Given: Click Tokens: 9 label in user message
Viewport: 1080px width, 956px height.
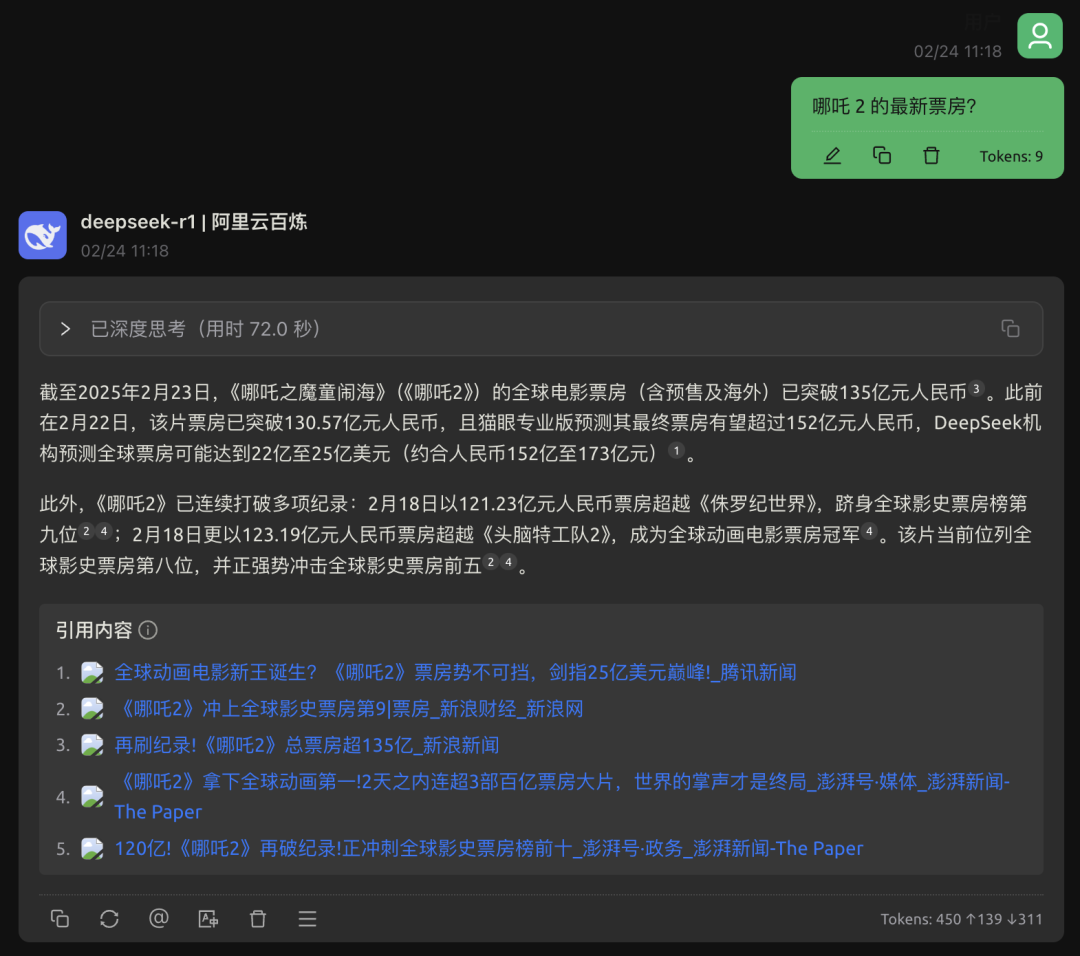Looking at the screenshot, I should tap(1011, 156).
